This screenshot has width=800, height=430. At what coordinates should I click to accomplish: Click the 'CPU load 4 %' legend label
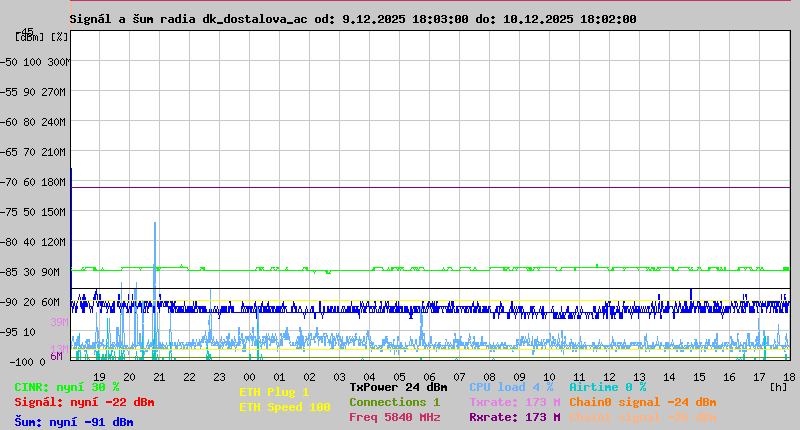pyautogui.click(x=511, y=387)
